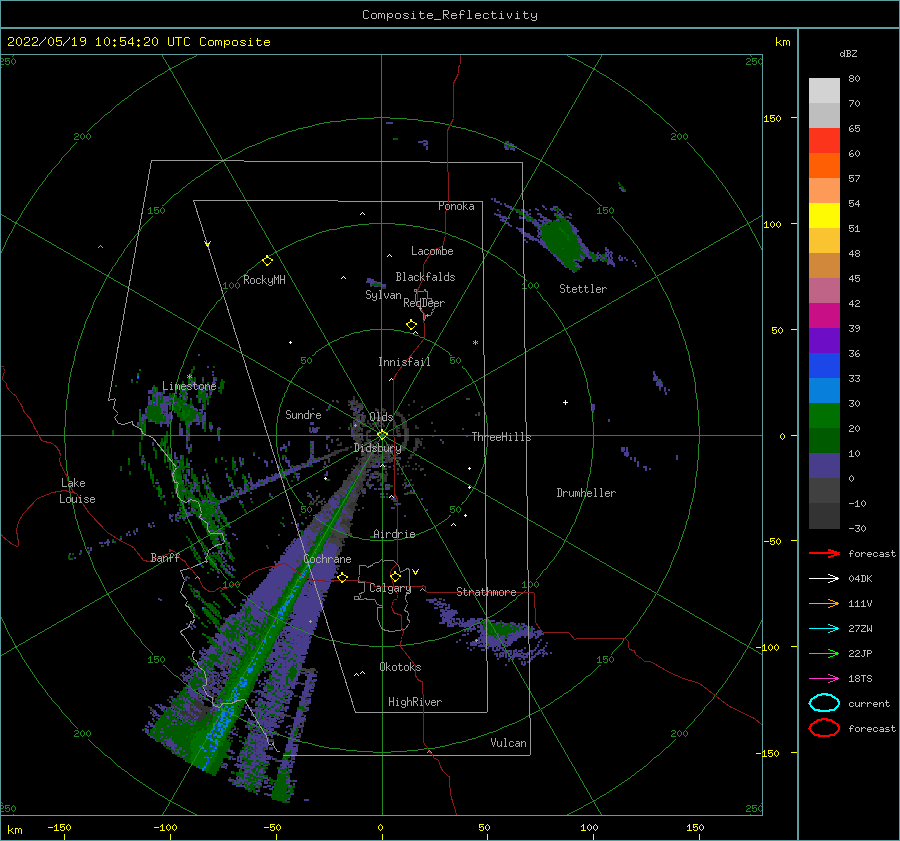The width and height of the screenshot is (900, 841).
Task: Click the dBZ legend heading
Action: tap(848, 53)
